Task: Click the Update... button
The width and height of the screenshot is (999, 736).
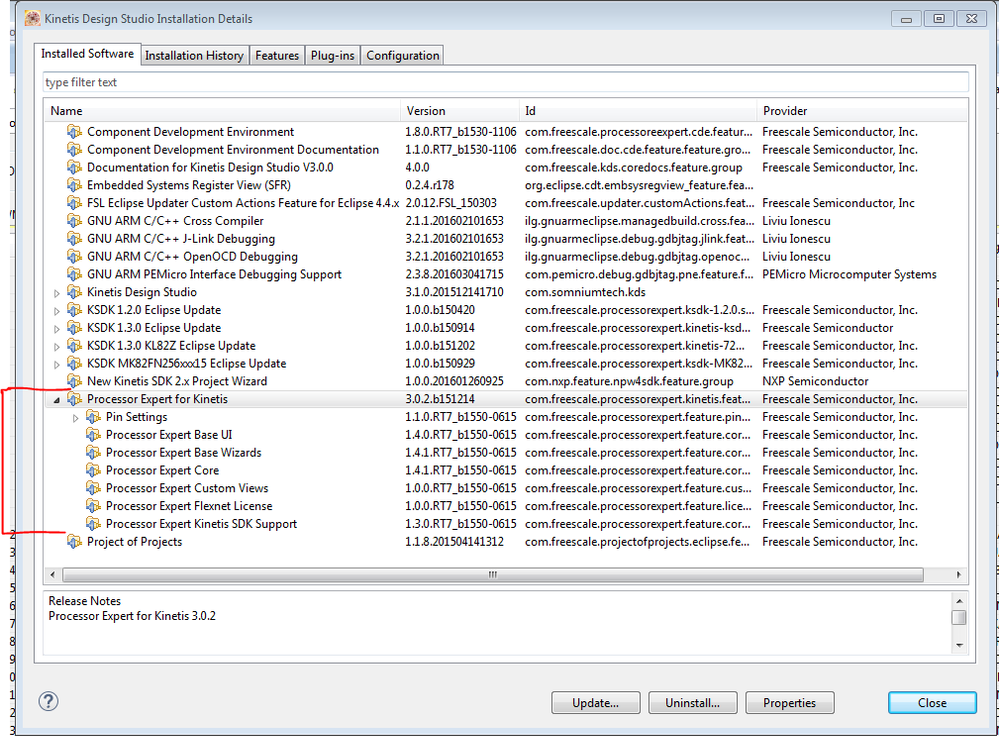Action: [x=596, y=703]
